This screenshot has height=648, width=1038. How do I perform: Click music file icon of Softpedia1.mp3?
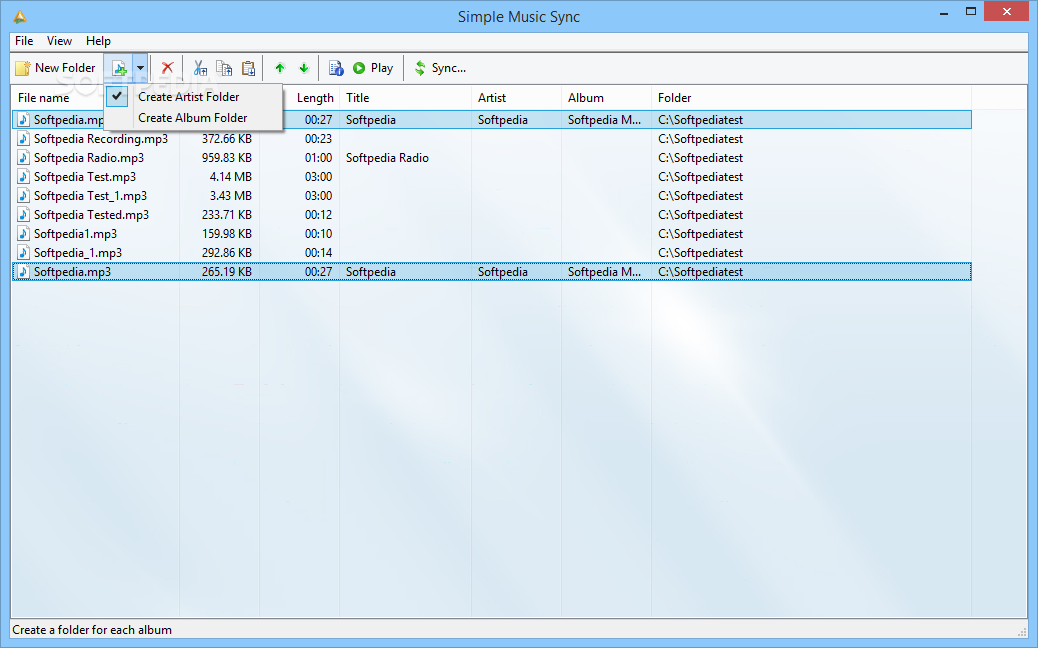coord(23,234)
